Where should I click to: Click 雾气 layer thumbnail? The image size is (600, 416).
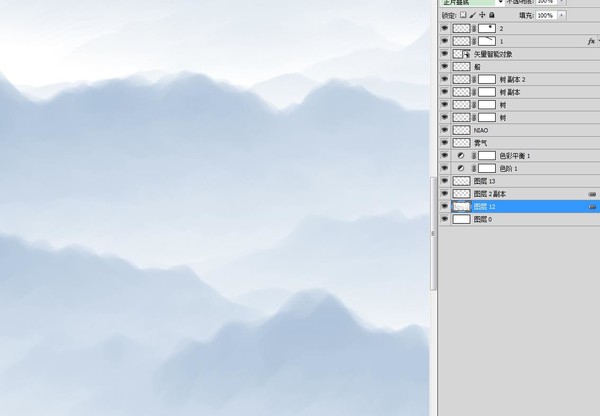pyautogui.click(x=461, y=143)
